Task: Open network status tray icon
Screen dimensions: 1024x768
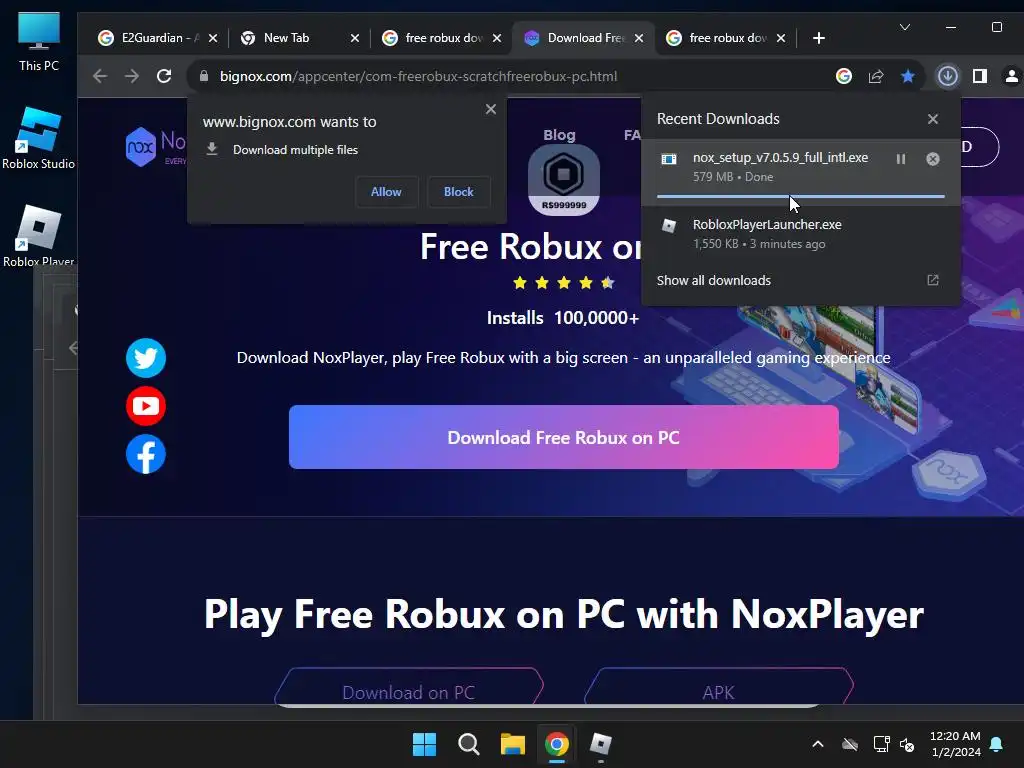Action: [881, 744]
